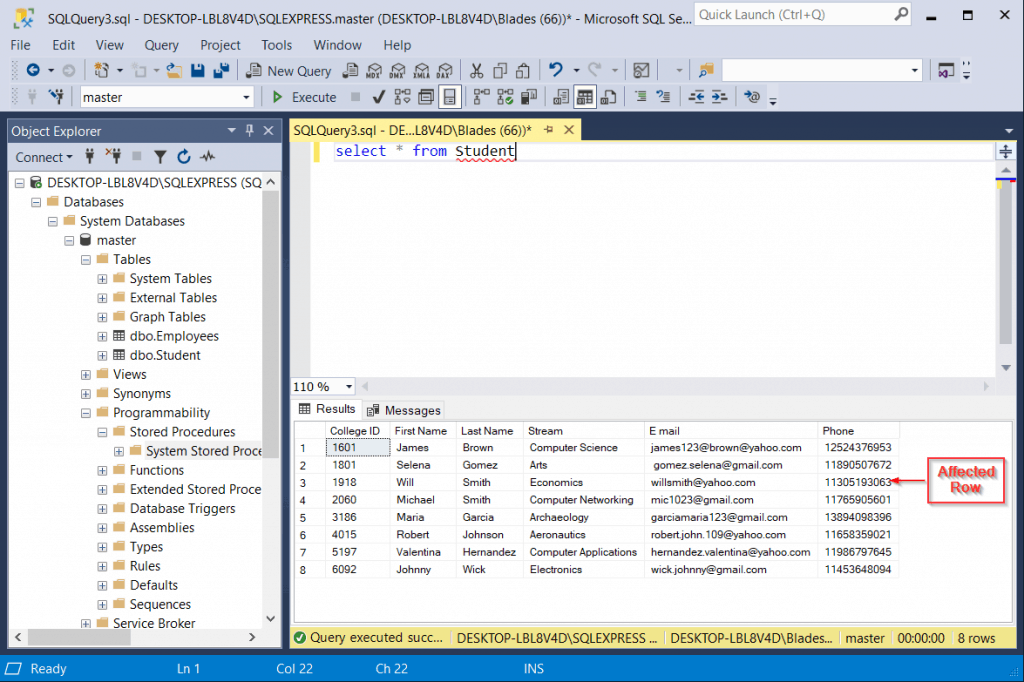
Task: Toggle INS mode in the status bar
Action: click(533, 668)
